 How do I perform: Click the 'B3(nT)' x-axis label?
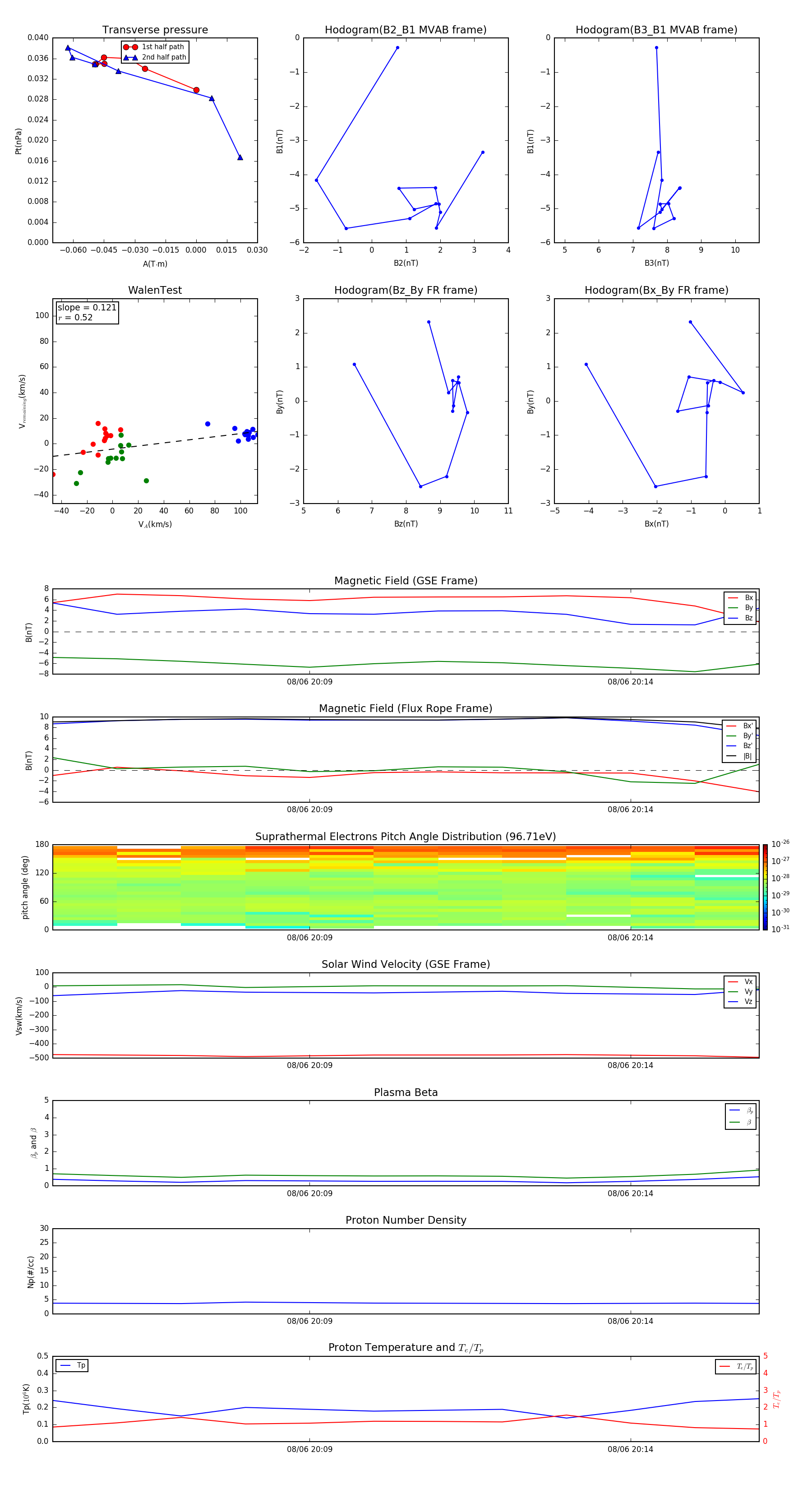[x=656, y=263]
